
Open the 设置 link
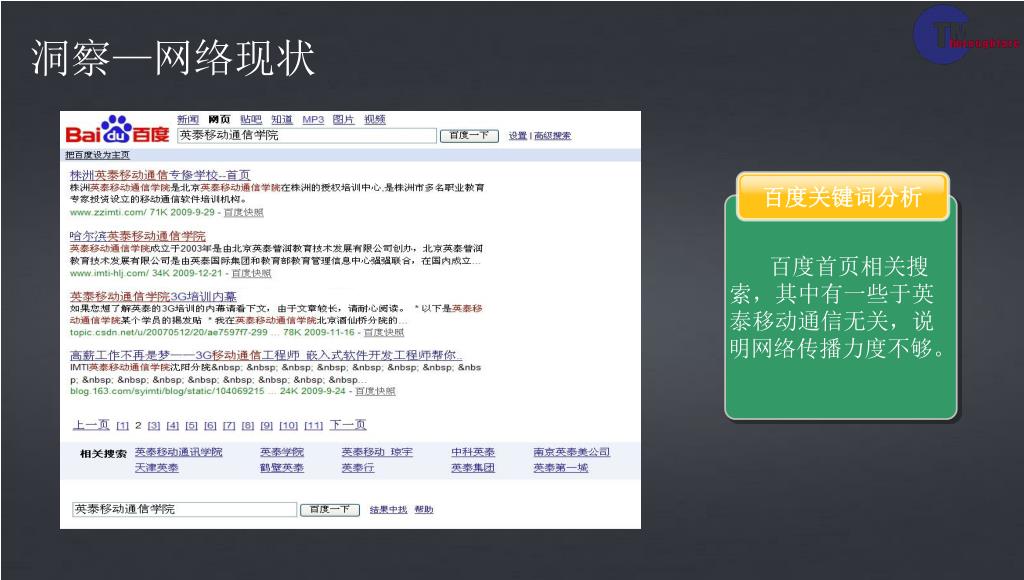[517, 136]
